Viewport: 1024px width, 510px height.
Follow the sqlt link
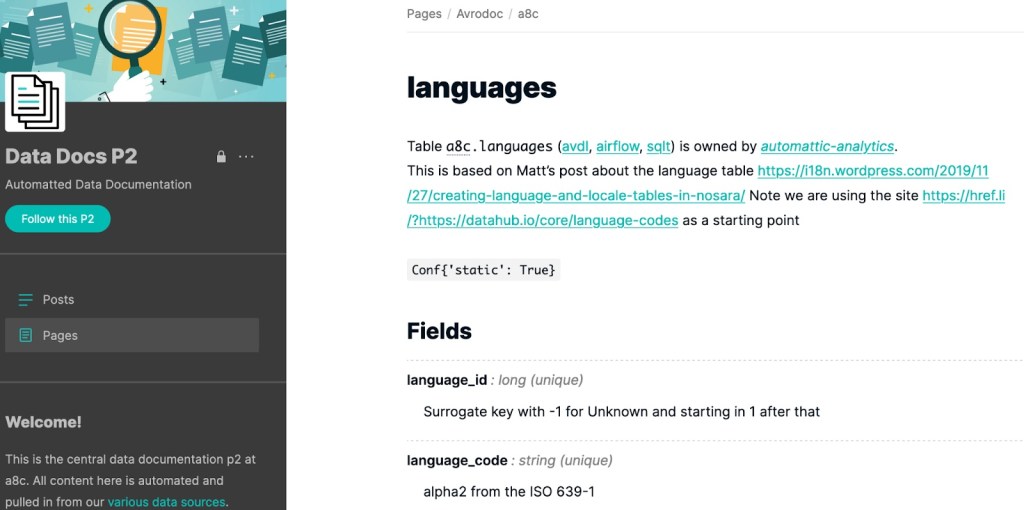[x=658, y=147]
